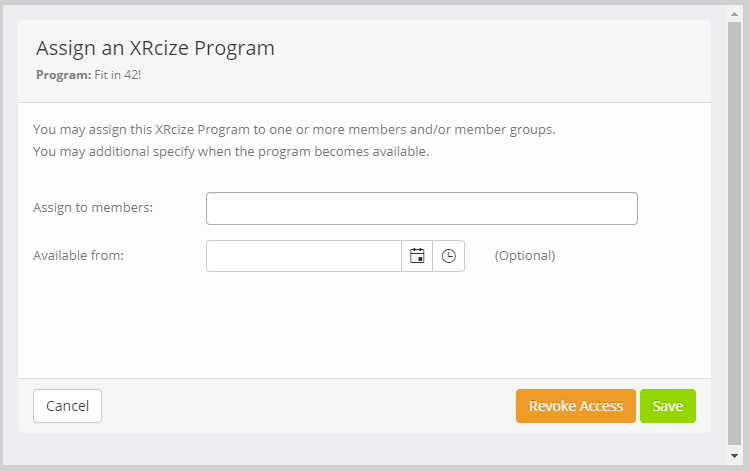Focus the Assign to members field
Image resolution: width=749 pixels, height=471 pixels.
(x=422, y=208)
